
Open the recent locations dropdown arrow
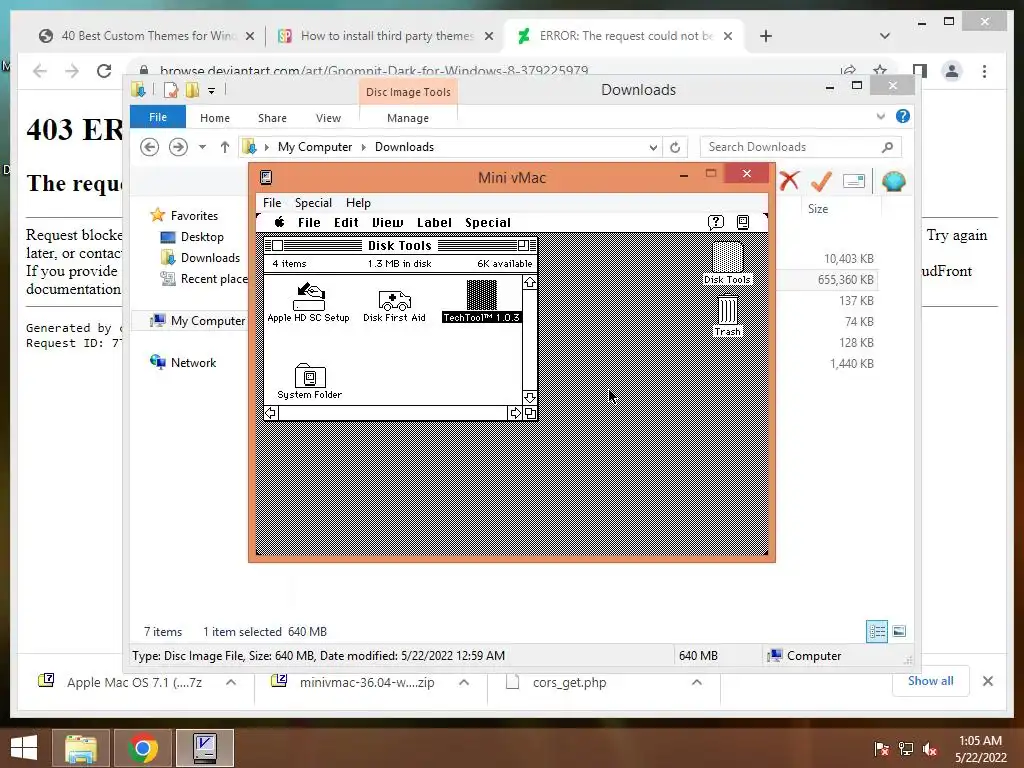coord(202,147)
